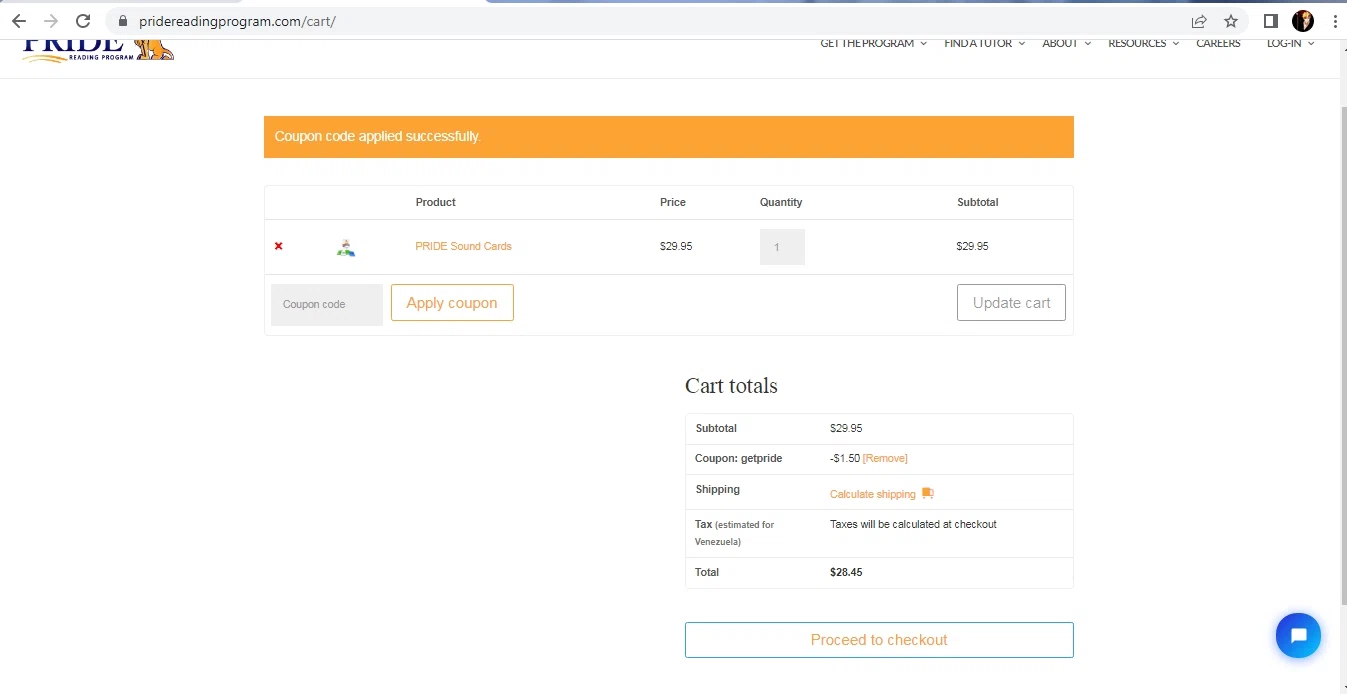
Task: Click the Calculate shipping link
Action: click(873, 494)
